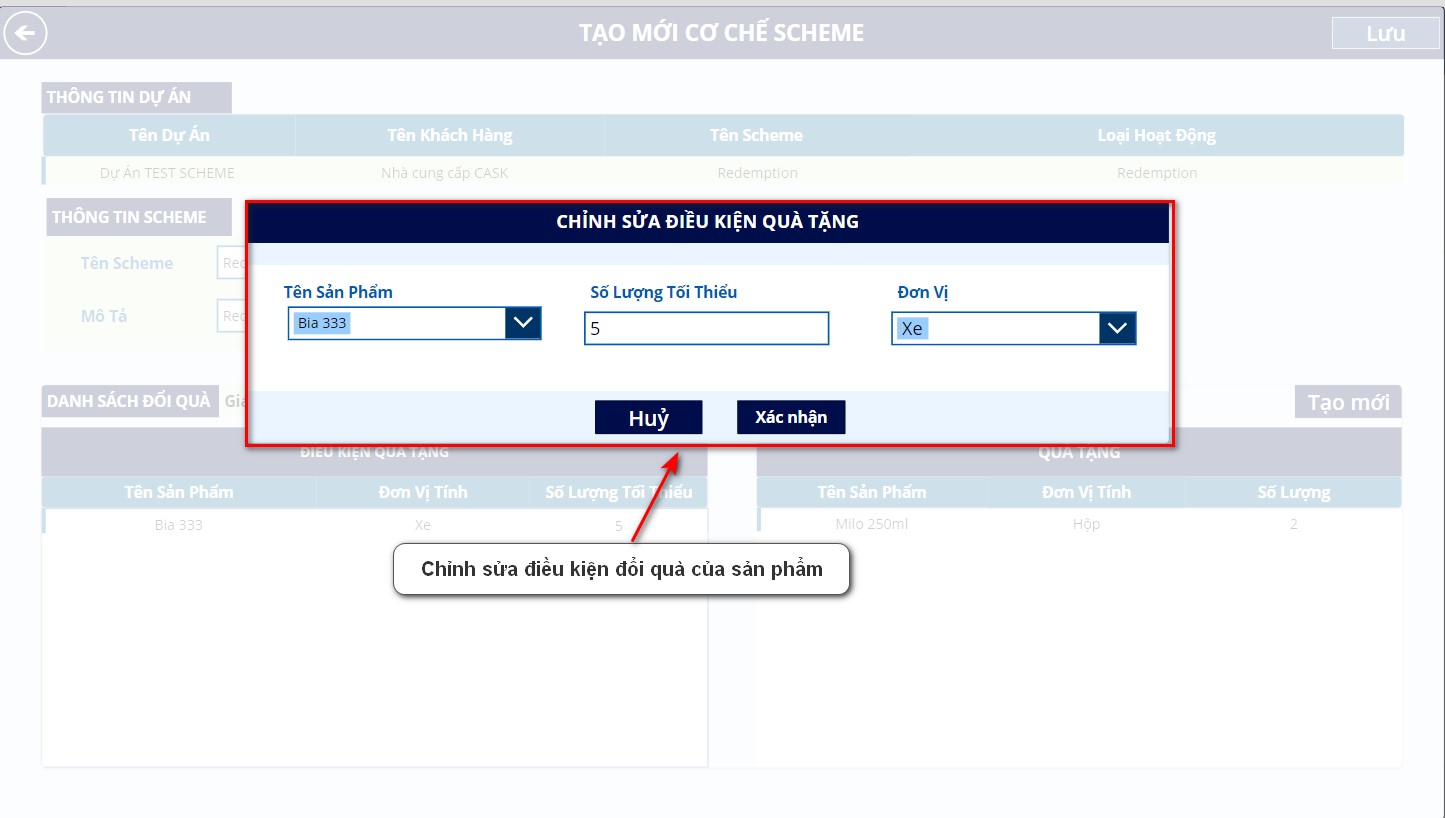Click the Tạo mới button

click(1348, 402)
